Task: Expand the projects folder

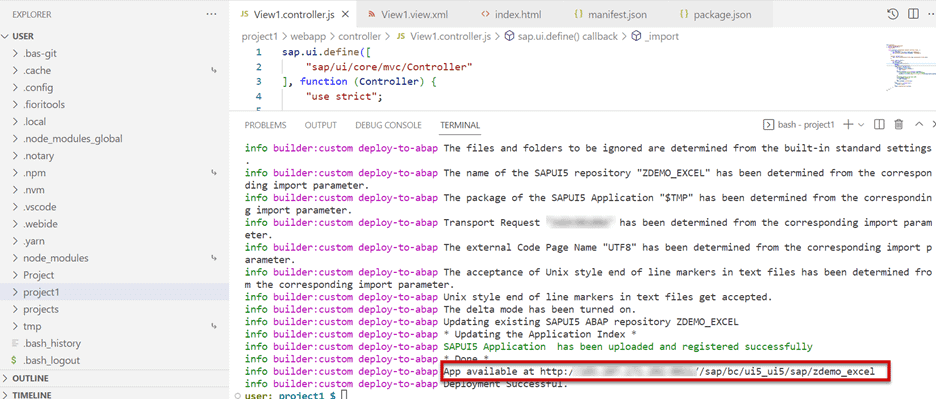Action: [x=114, y=309]
